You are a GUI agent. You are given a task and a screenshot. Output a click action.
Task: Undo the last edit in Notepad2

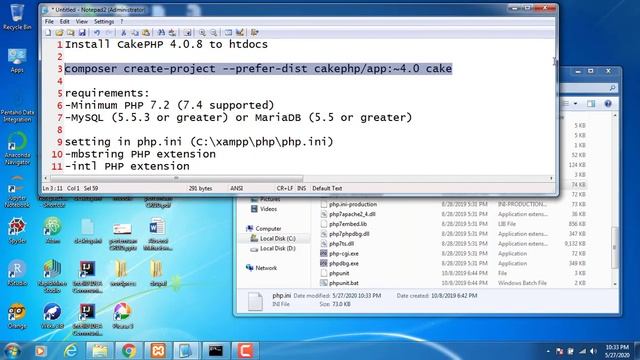[97, 33]
